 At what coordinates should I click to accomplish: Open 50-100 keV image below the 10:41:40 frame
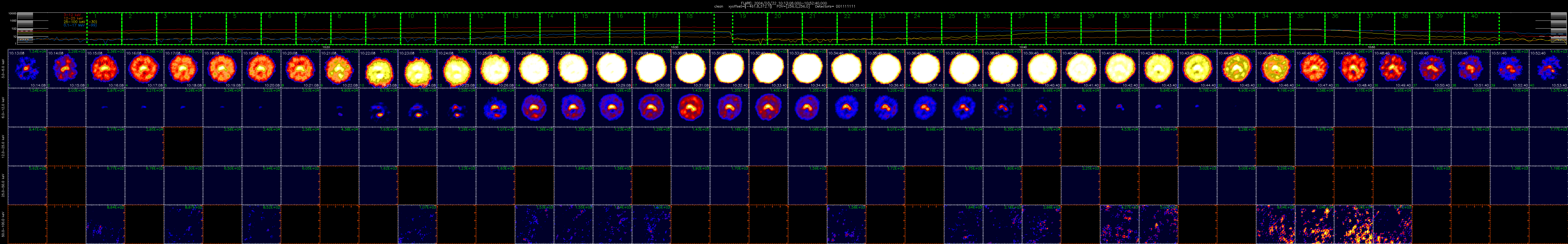[1119, 224]
